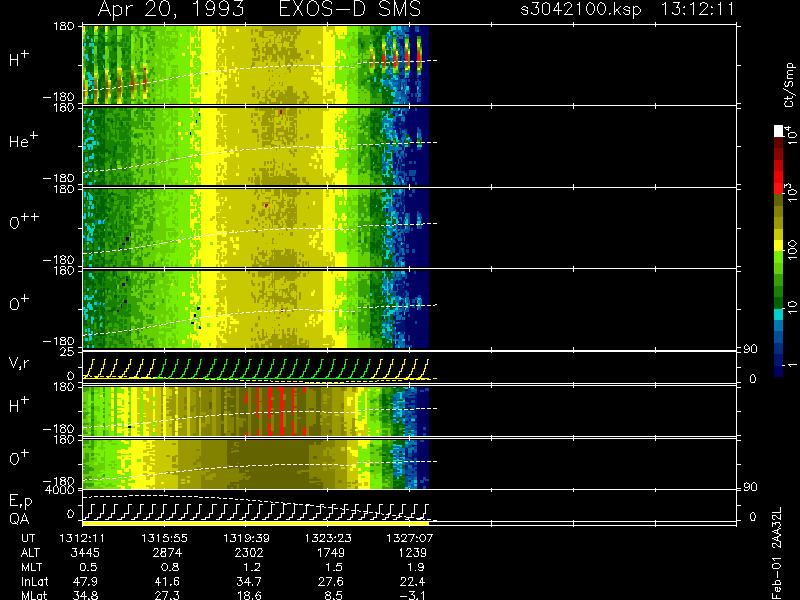Click the 'InLat' row label
The width and height of the screenshot is (800, 600).
[34, 582]
